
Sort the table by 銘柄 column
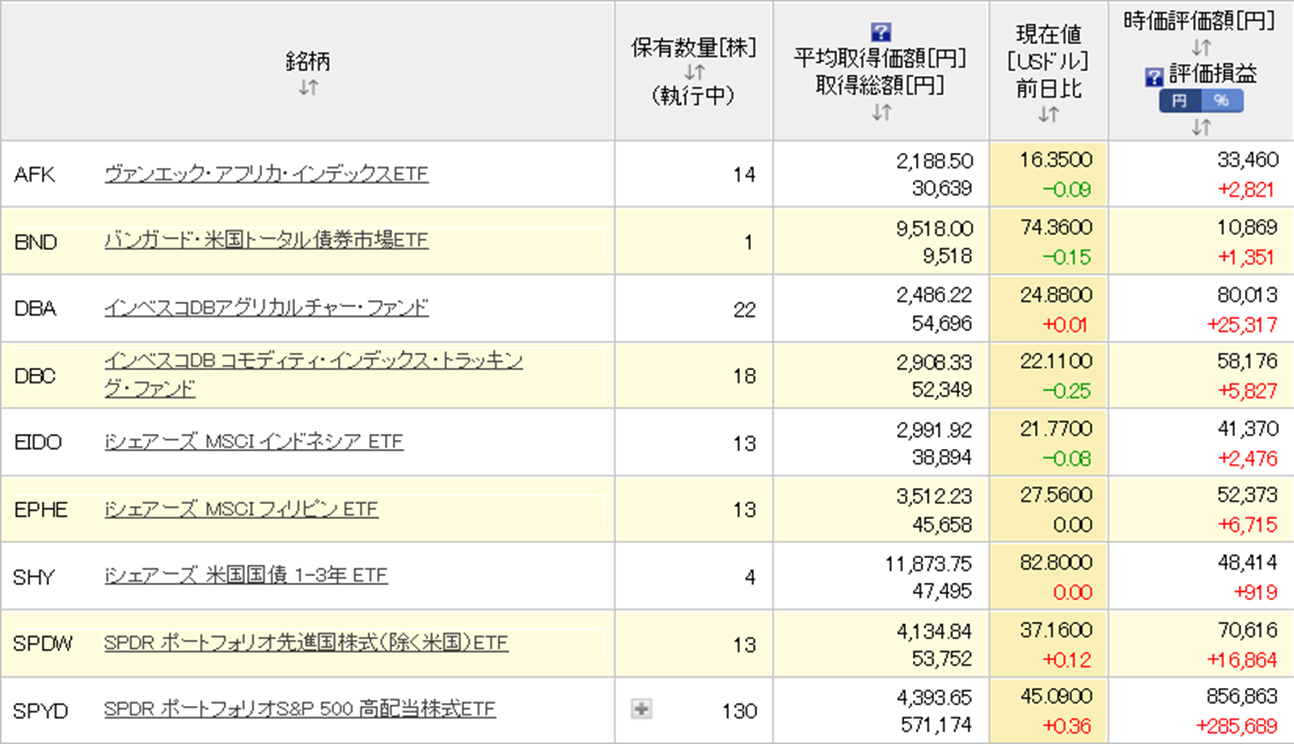[x=308, y=88]
